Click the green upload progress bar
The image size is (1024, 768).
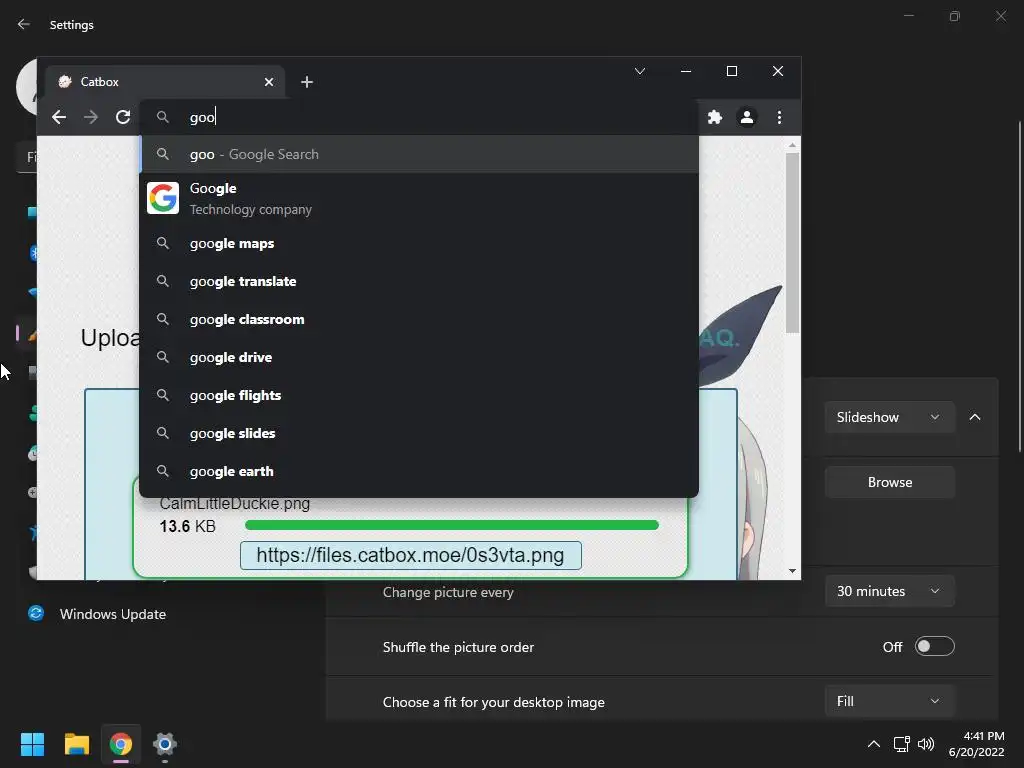[452, 525]
